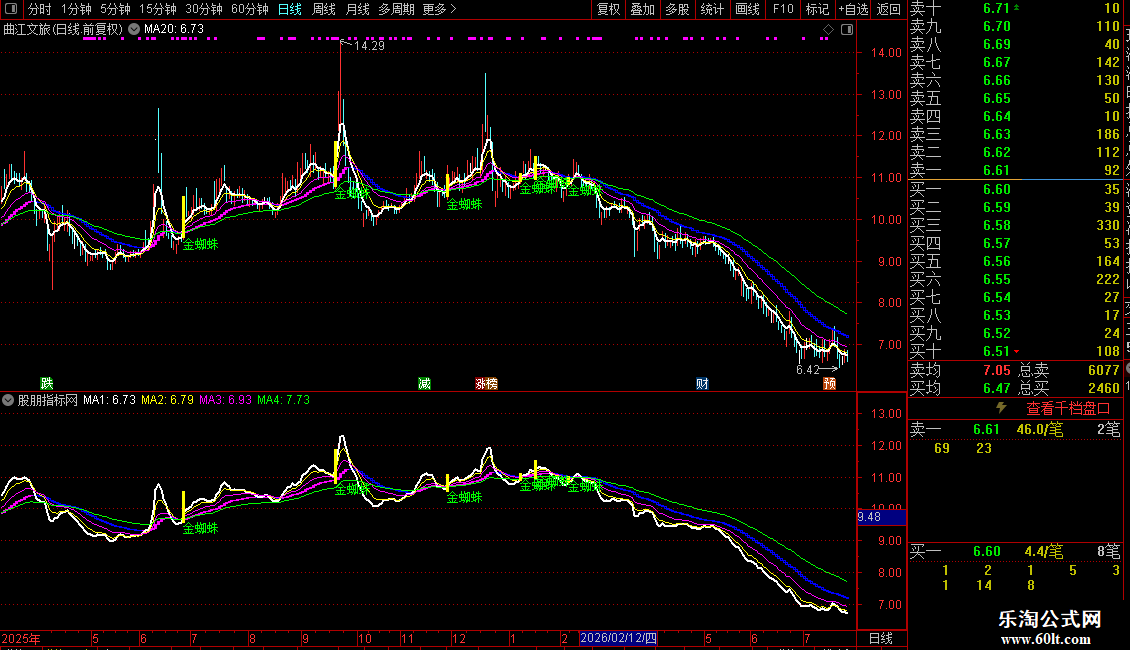Click the red 涨榜 event marker
The height and width of the screenshot is (650, 1130).
click(486, 383)
